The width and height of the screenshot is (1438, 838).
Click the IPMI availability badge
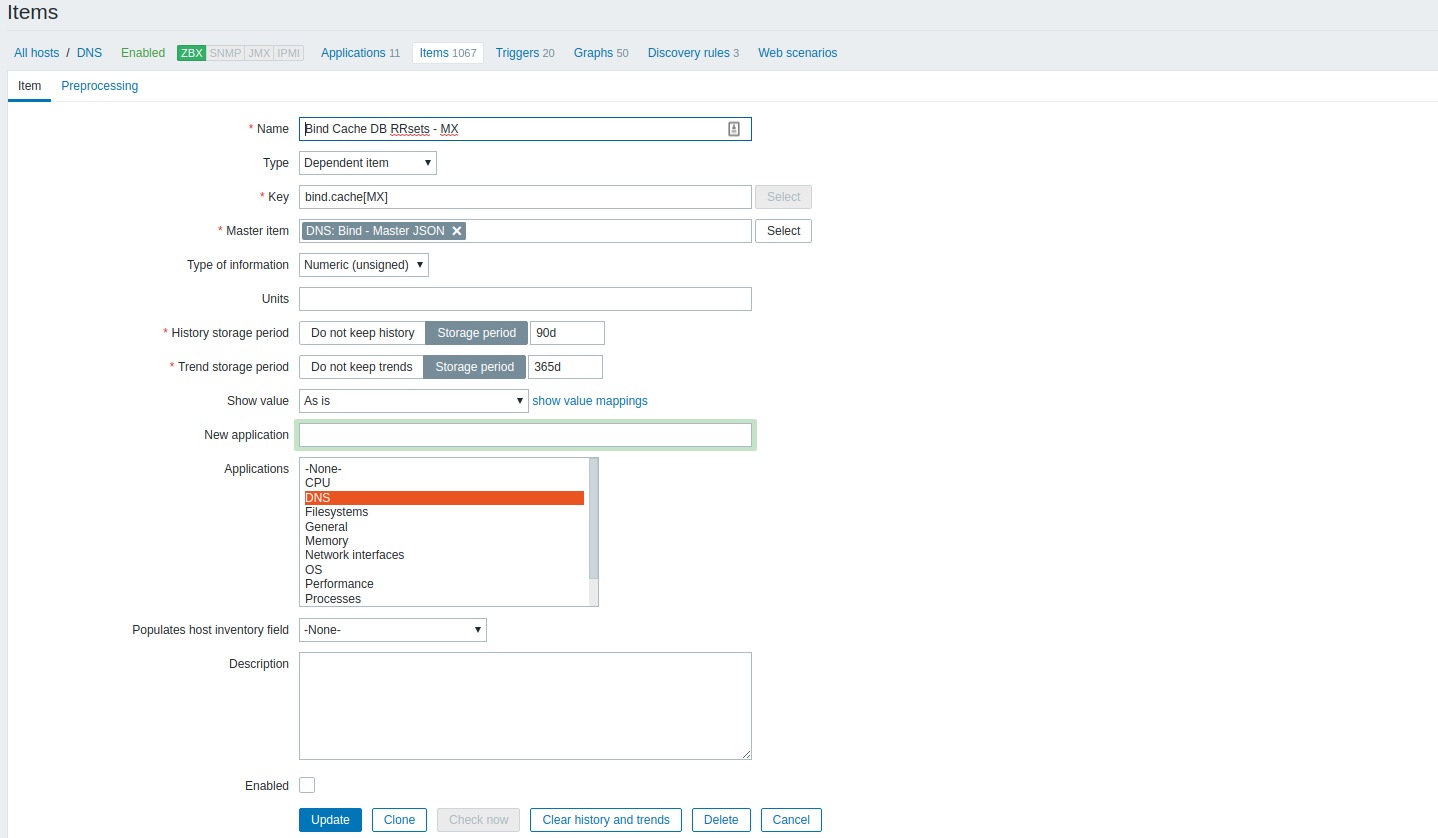pos(289,53)
